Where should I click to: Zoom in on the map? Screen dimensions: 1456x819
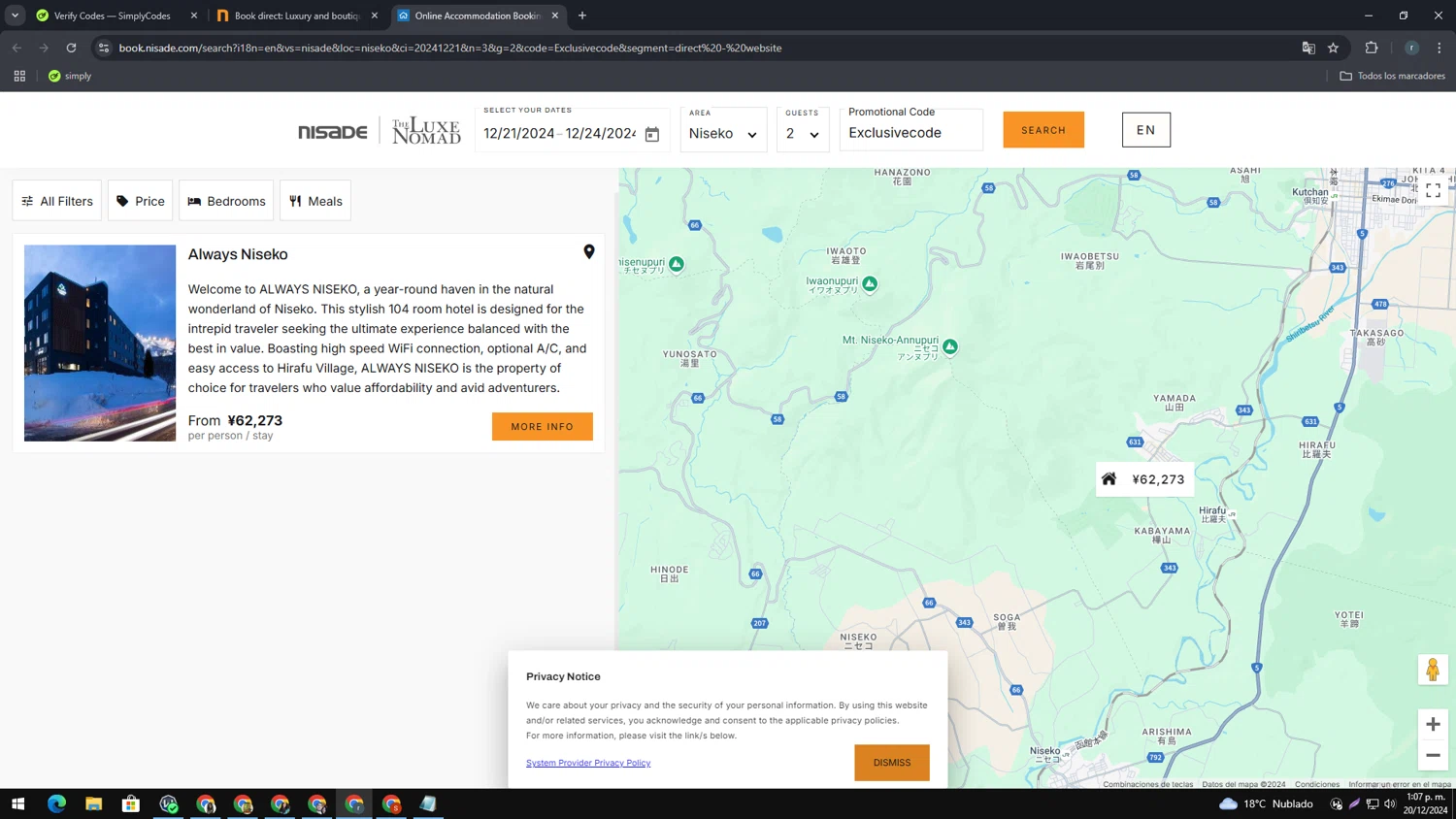1433,724
